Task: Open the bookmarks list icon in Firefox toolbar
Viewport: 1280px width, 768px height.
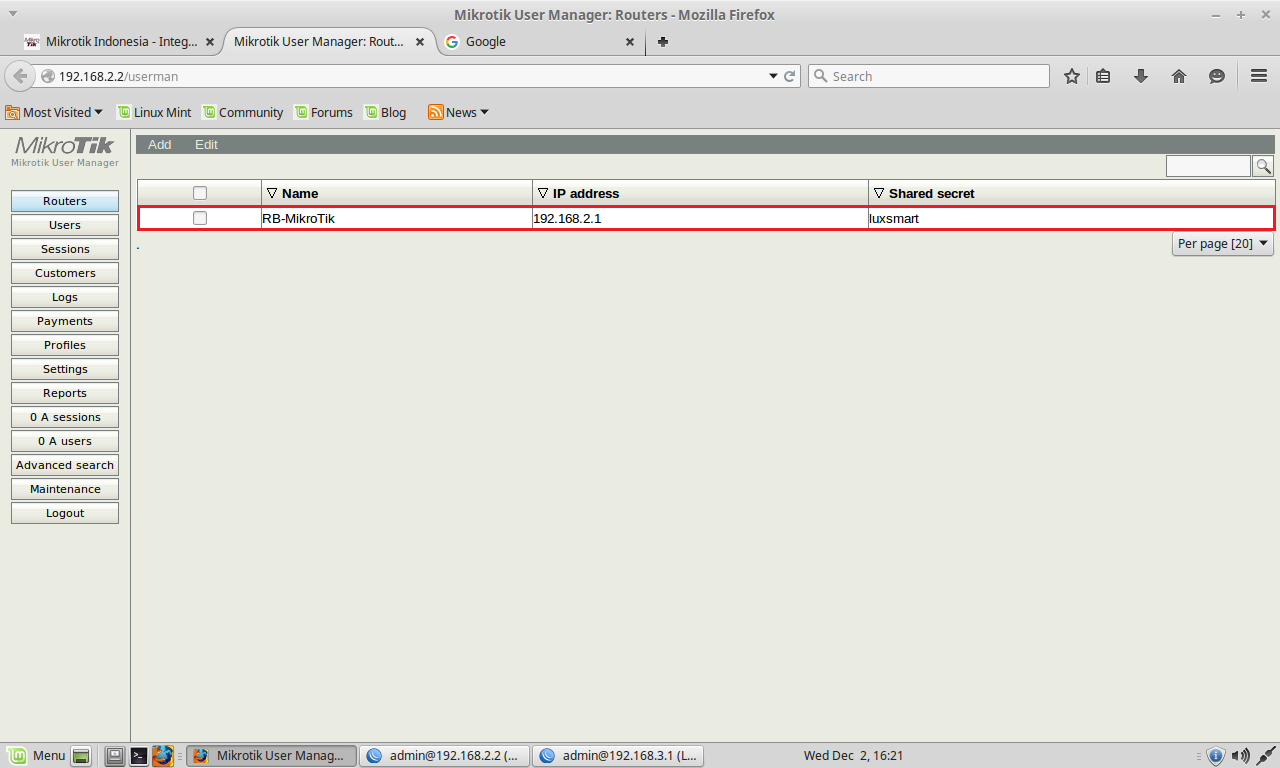Action: point(1103,76)
